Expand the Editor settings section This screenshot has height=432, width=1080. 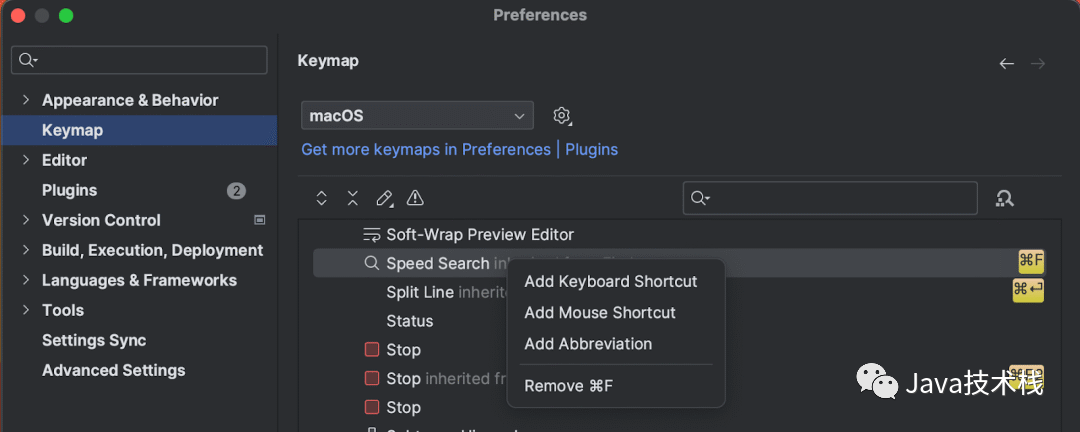[26, 160]
